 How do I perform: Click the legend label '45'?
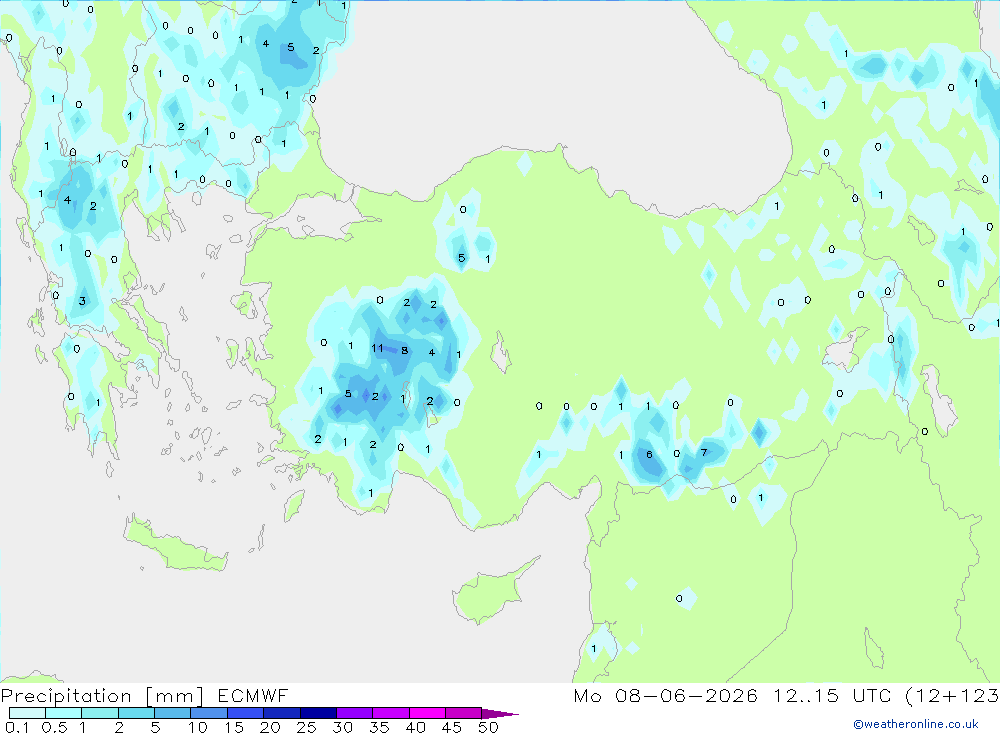click(x=452, y=727)
